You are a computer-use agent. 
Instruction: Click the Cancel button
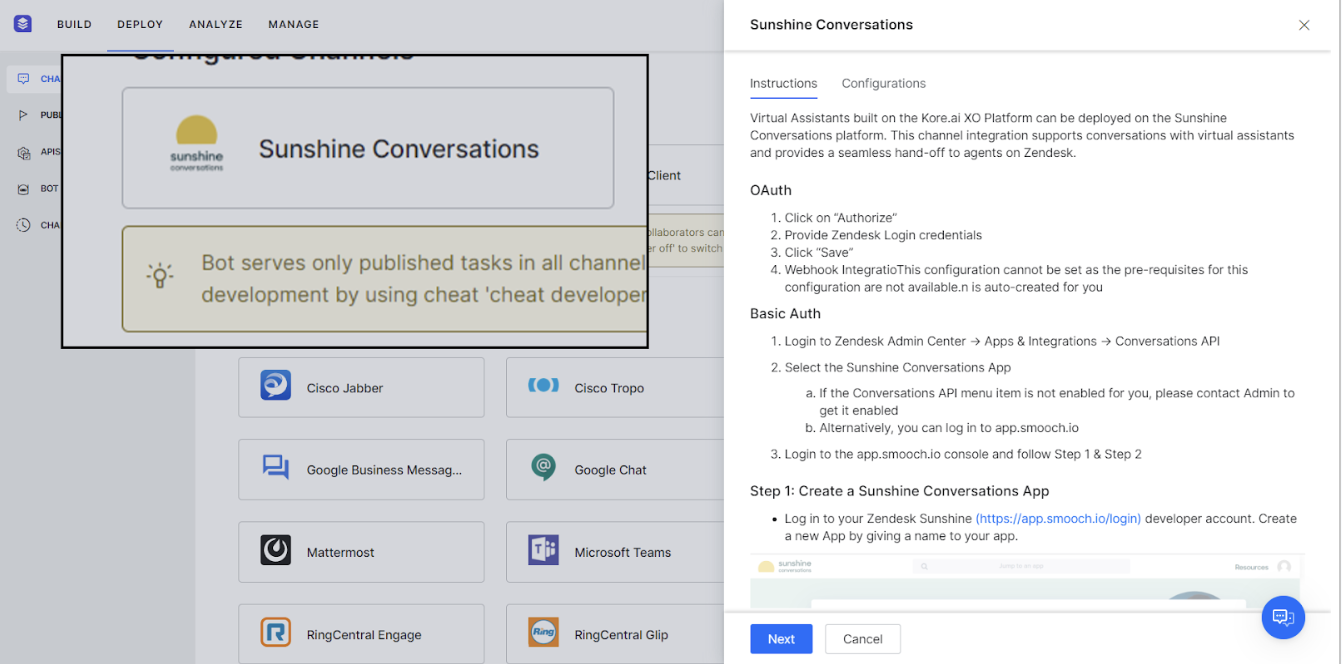(863, 639)
